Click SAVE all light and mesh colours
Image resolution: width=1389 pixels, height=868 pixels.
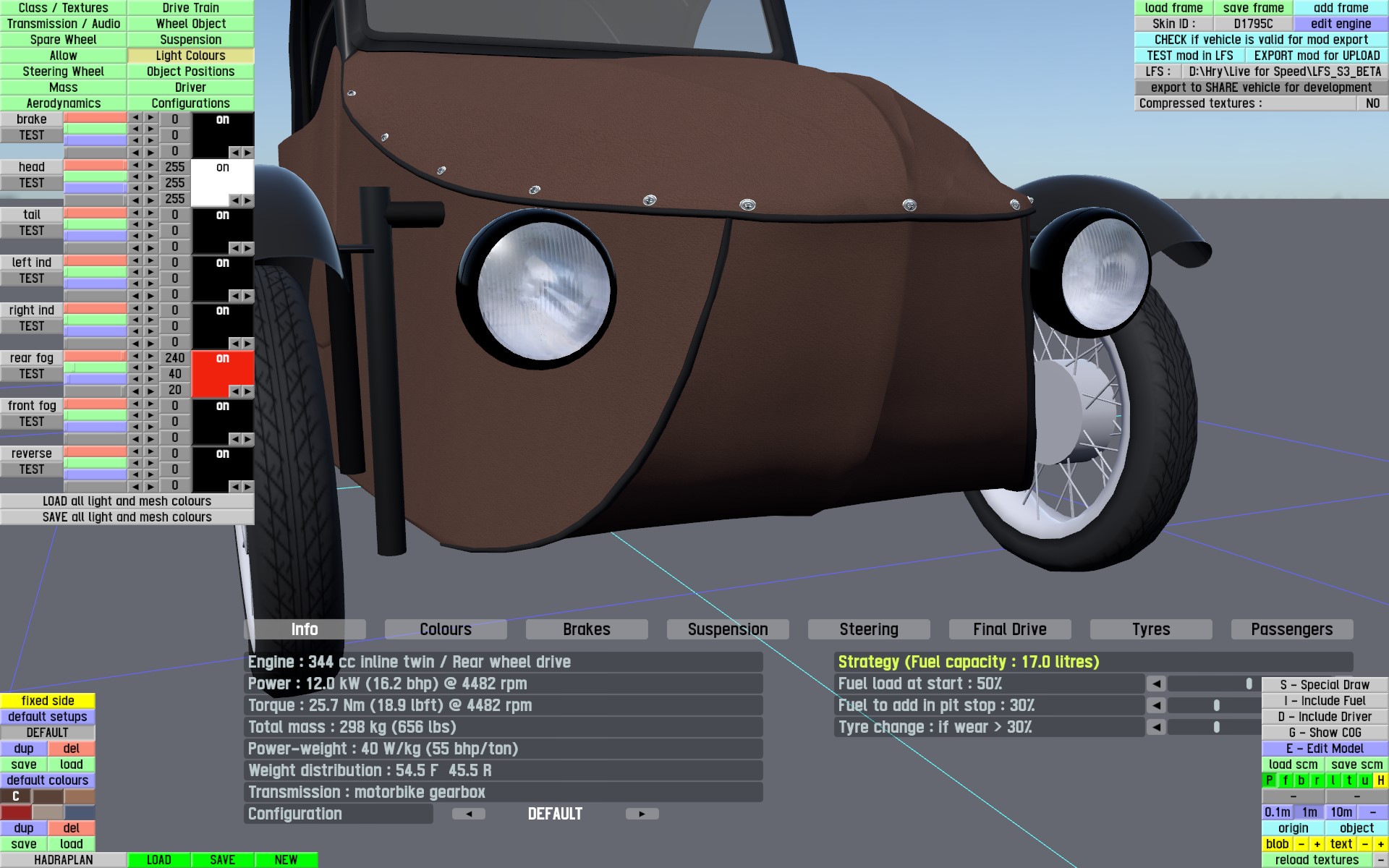pos(127,517)
